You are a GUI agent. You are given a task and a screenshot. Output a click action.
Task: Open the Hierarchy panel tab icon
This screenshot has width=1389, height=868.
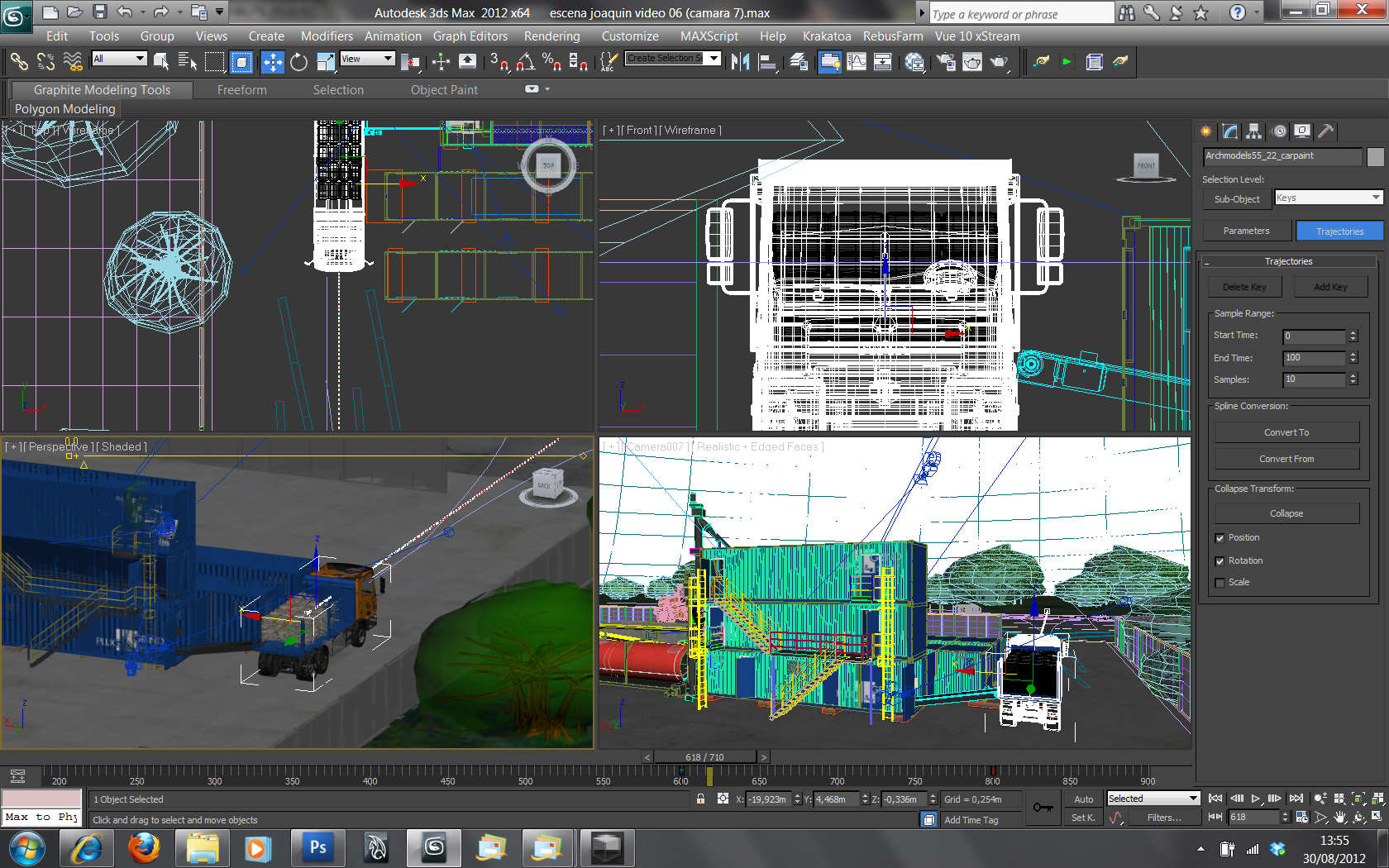pyautogui.click(x=1253, y=131)
